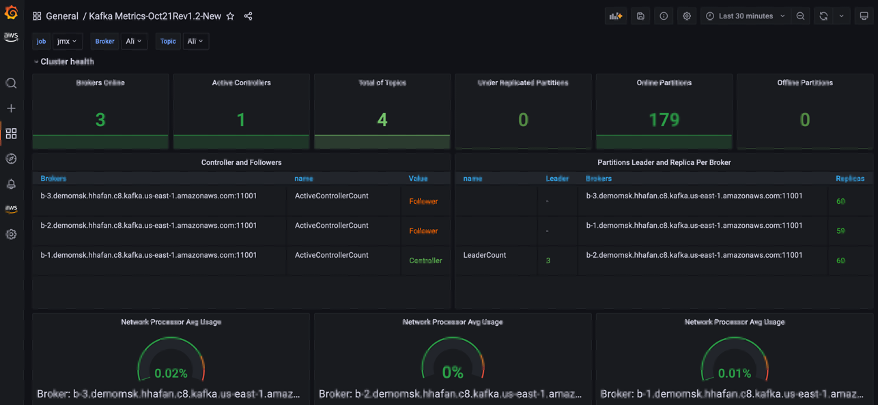Click the Total of Topics value 4

pos(382,119)
